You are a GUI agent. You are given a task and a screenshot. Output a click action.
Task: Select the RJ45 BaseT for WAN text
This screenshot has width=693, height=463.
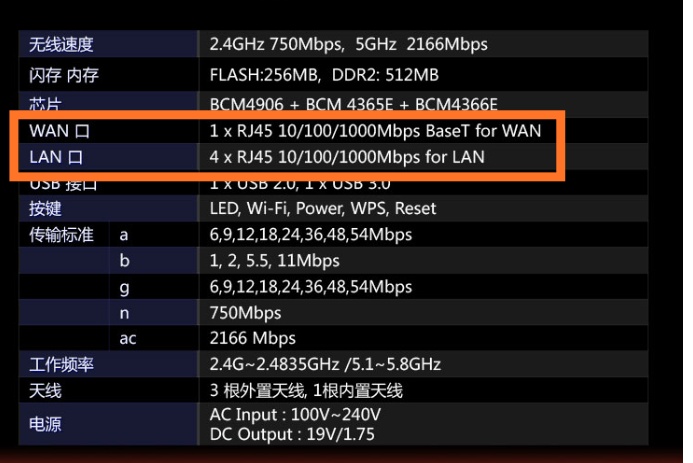(x=375, y=131)
